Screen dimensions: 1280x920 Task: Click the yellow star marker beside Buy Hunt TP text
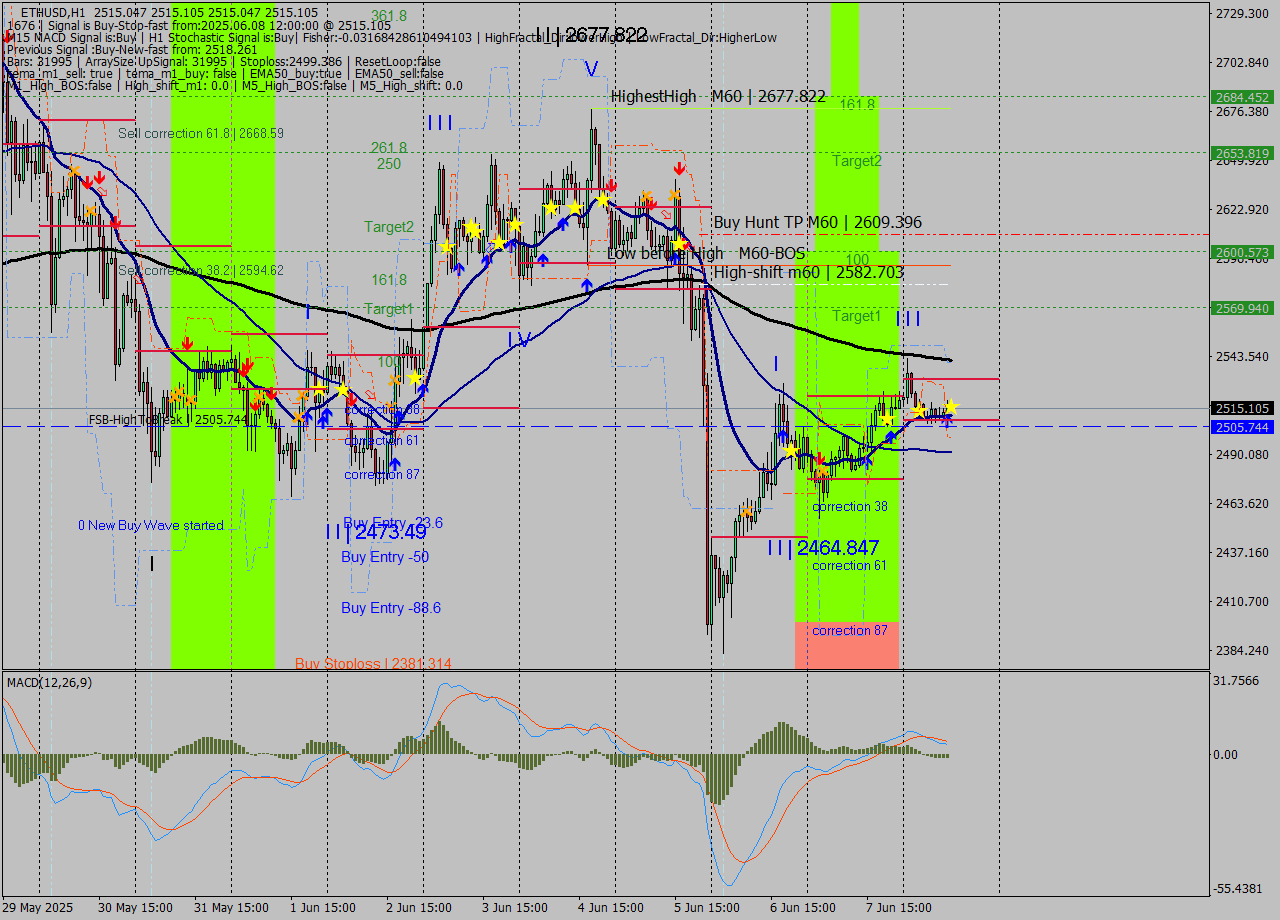[678, 243]
